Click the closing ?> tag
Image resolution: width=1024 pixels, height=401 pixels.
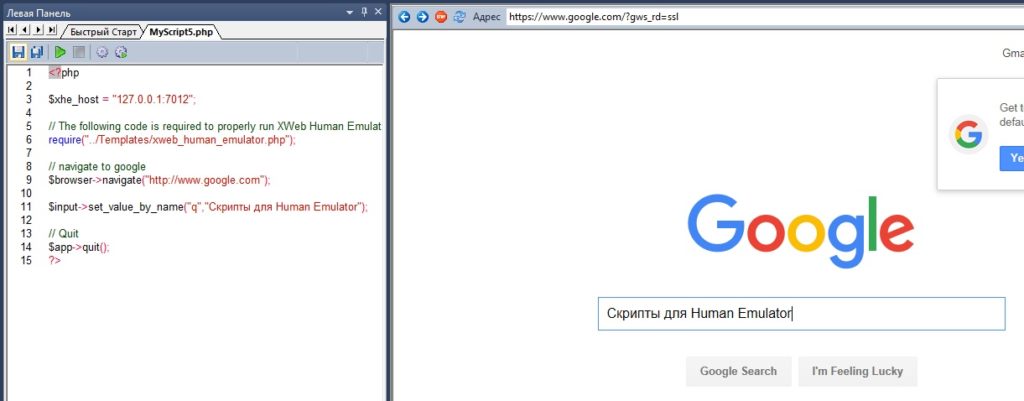pos(54,260)
